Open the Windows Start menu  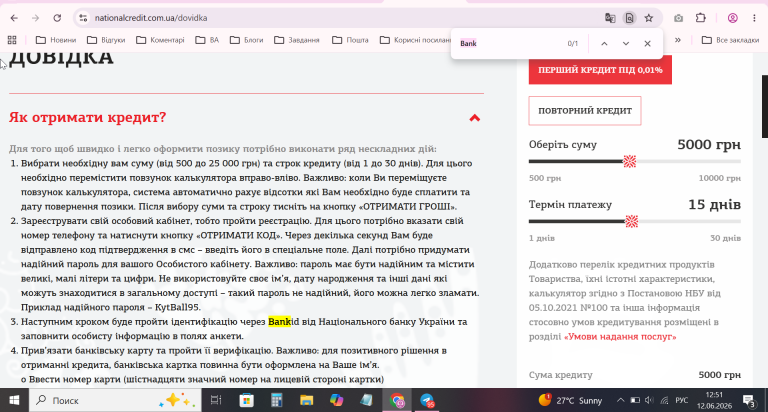pyautogui.click(x=14, y=400)
